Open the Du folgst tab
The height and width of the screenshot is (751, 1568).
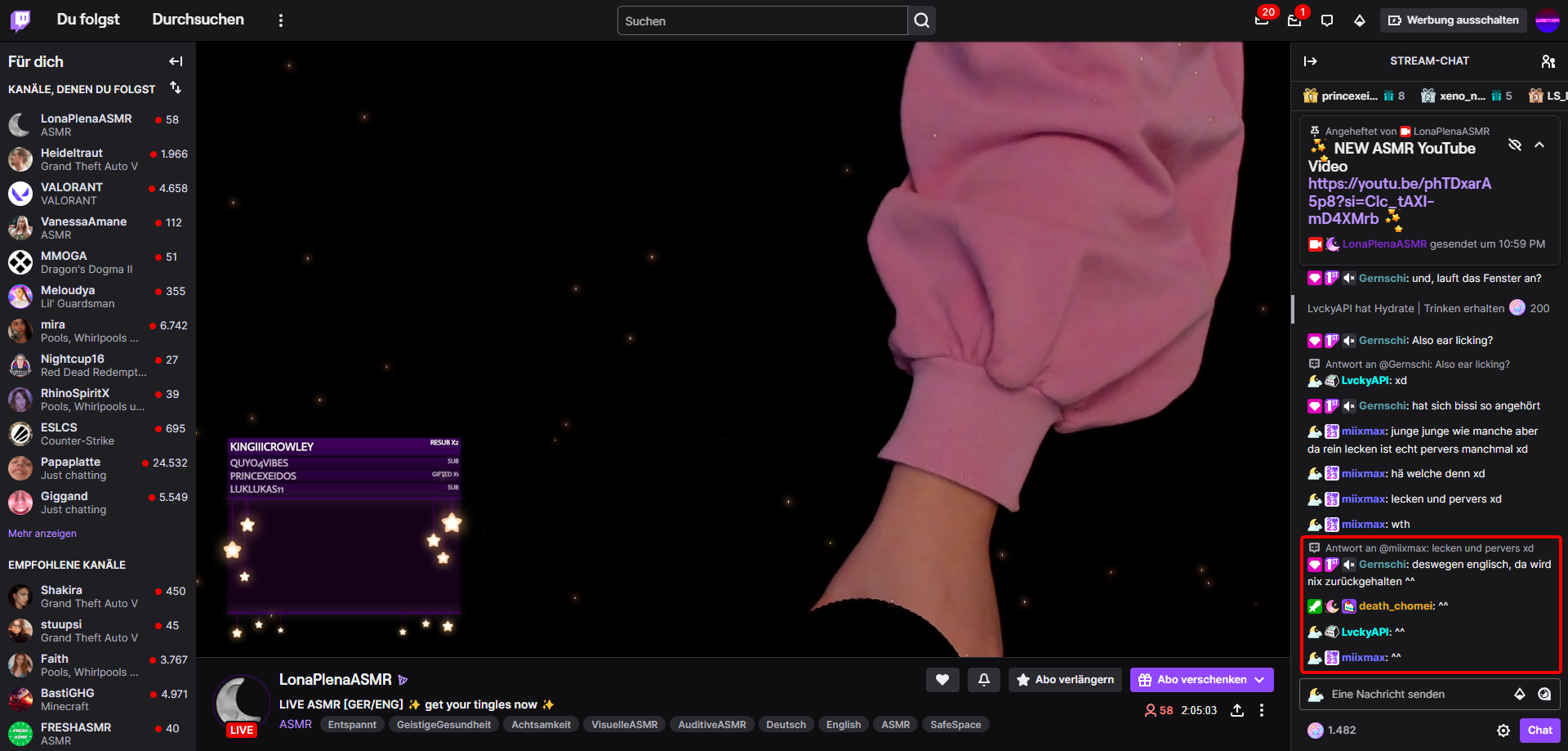pyautogui.click(x=88, y=20)
